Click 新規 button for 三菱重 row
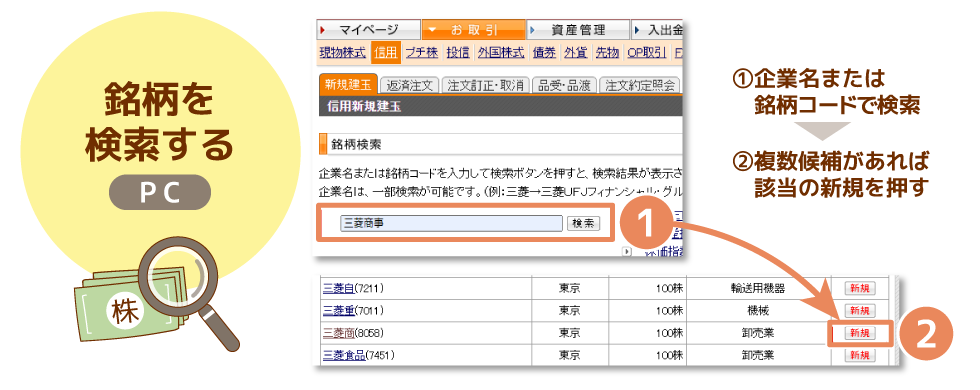Viewport: 980px width, 390px height. [x=860, y=311]
